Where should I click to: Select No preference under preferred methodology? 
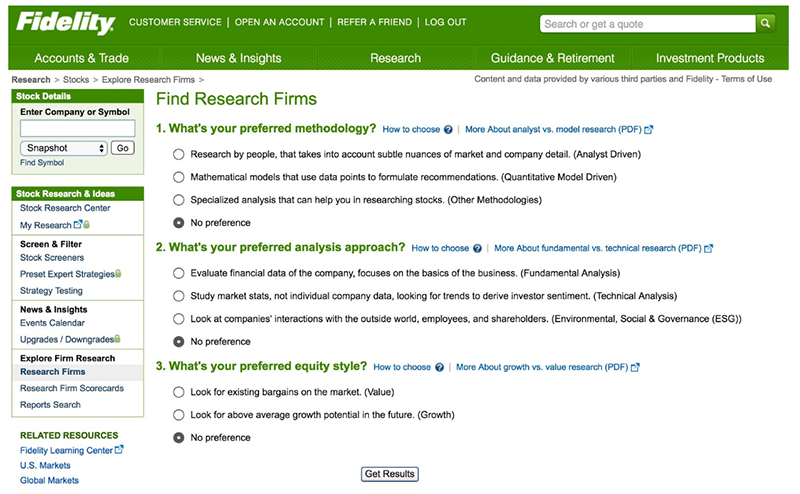tap(179, 223)
